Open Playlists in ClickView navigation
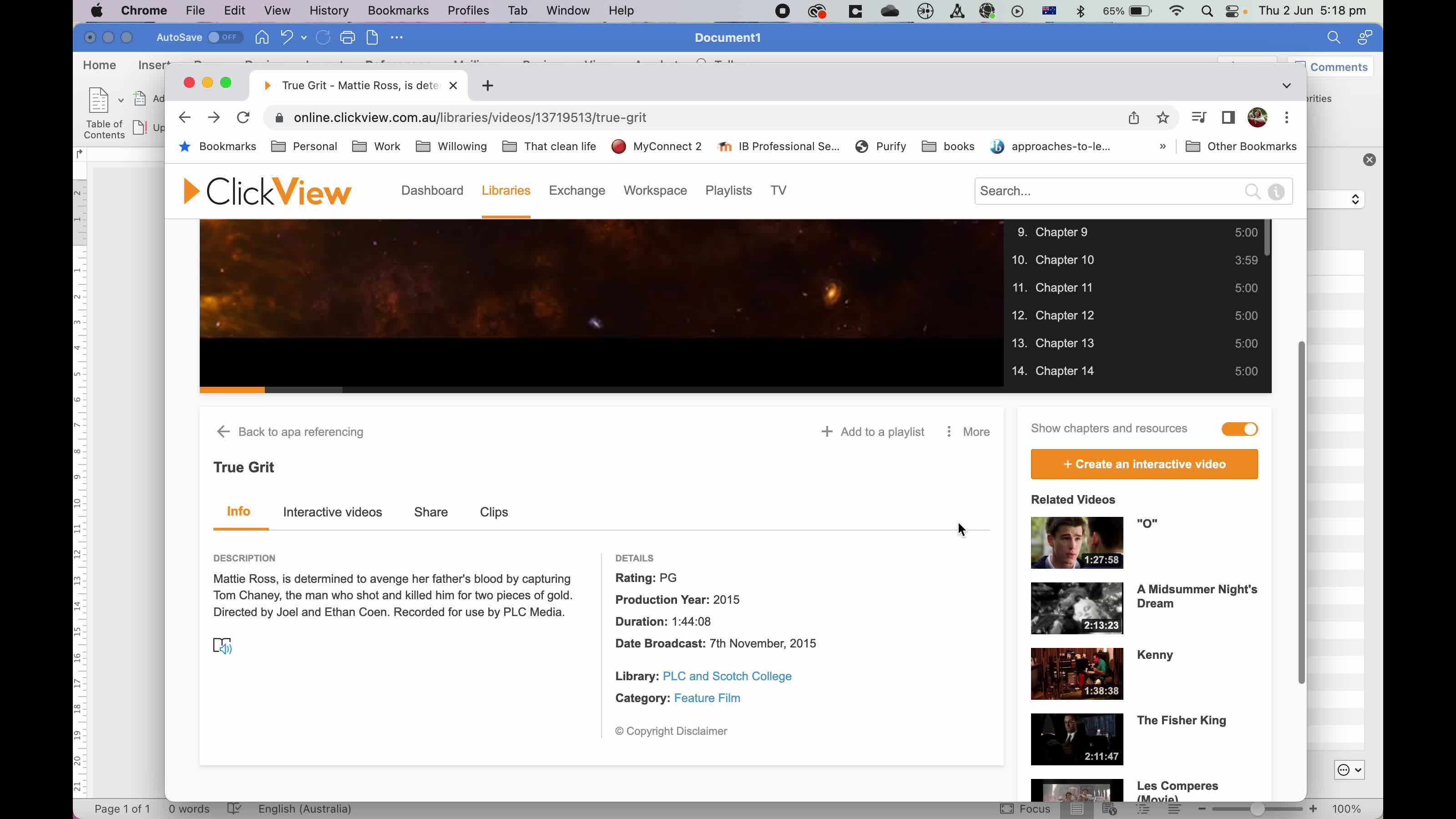Screen dimensions: 1456x819 click(728, 191)
